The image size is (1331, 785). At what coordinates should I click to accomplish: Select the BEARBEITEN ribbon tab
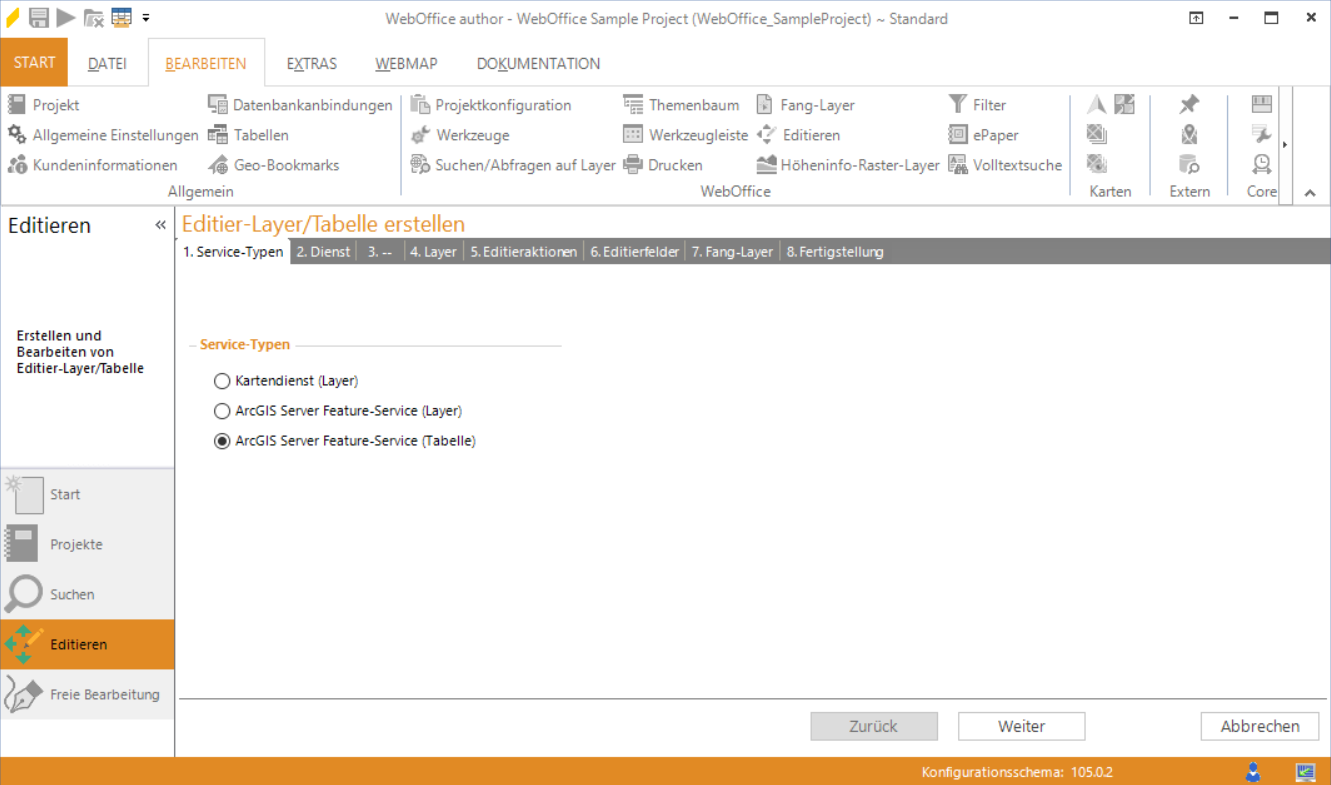pos(206,64)
